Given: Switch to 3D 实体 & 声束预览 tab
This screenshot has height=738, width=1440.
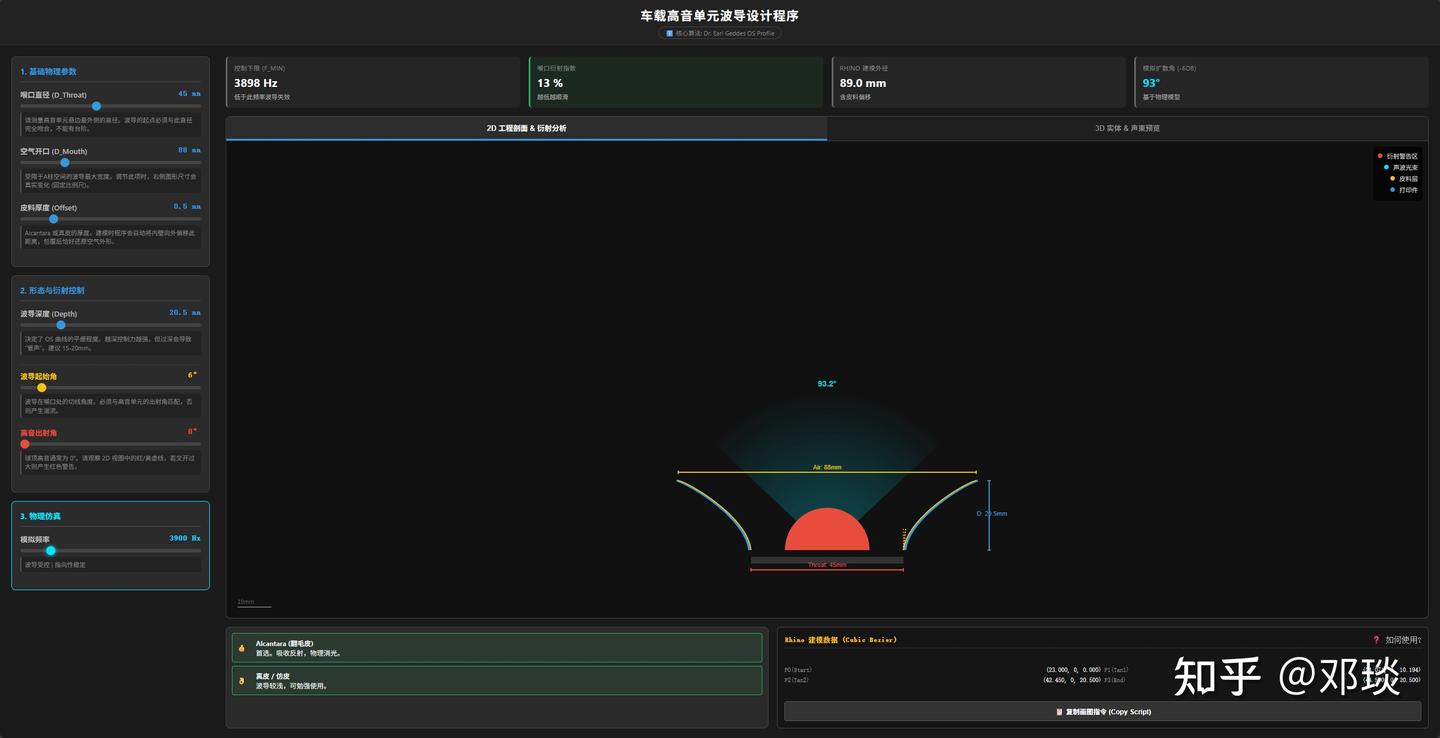Looking at the screenshot, I should pos(1127,128).
